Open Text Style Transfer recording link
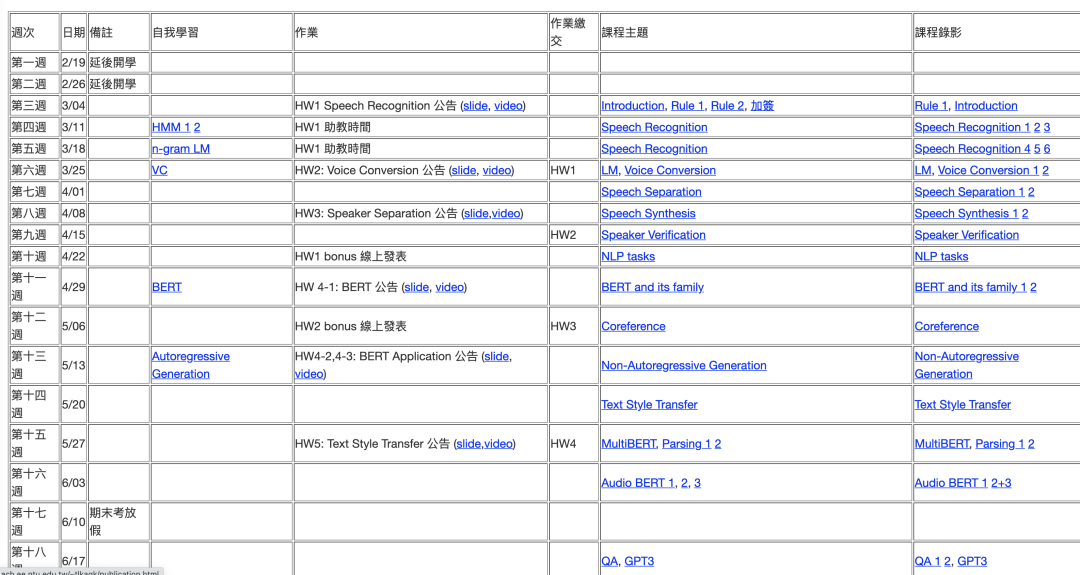Viewport: 1080px width, 575px height. tap(963, 405)
